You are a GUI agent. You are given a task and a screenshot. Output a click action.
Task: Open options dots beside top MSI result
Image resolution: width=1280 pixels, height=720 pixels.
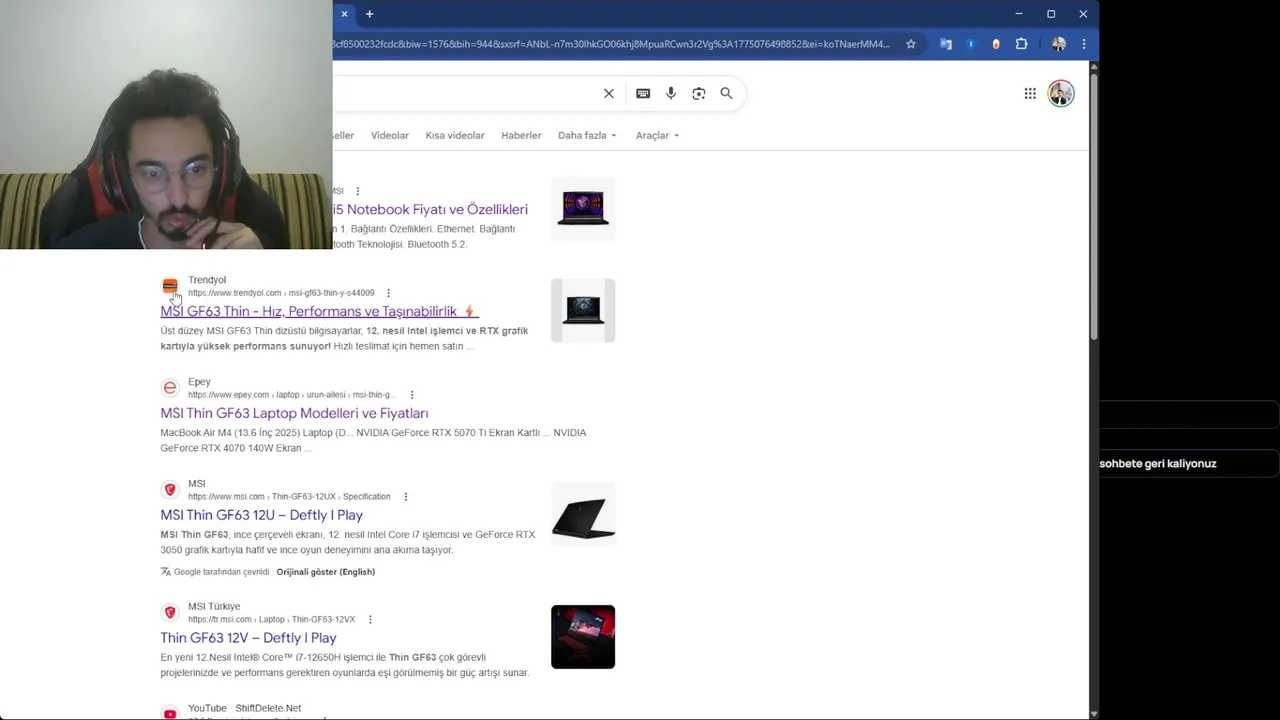pyautogui.click(x=357, y=191)
